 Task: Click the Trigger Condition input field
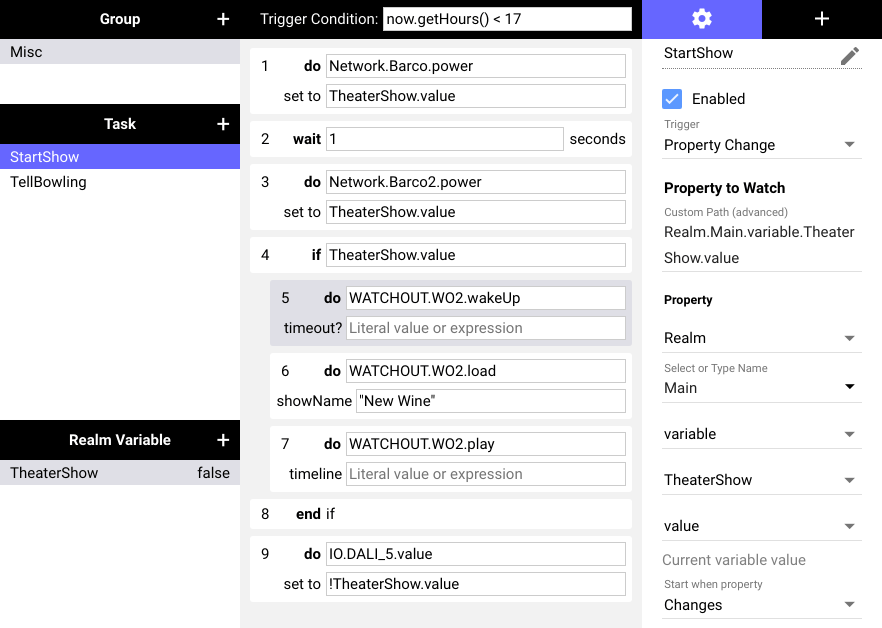point(507,19)
